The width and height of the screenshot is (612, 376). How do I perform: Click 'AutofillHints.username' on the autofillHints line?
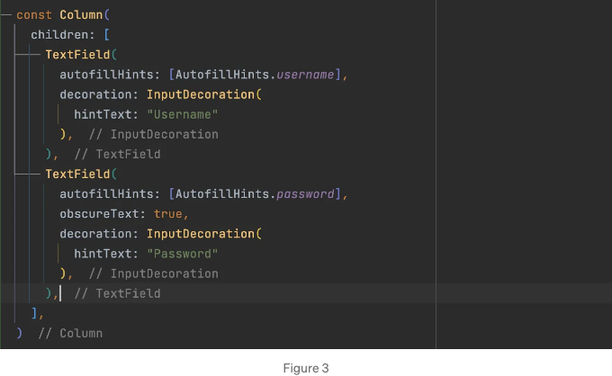(x=254, y=75)
